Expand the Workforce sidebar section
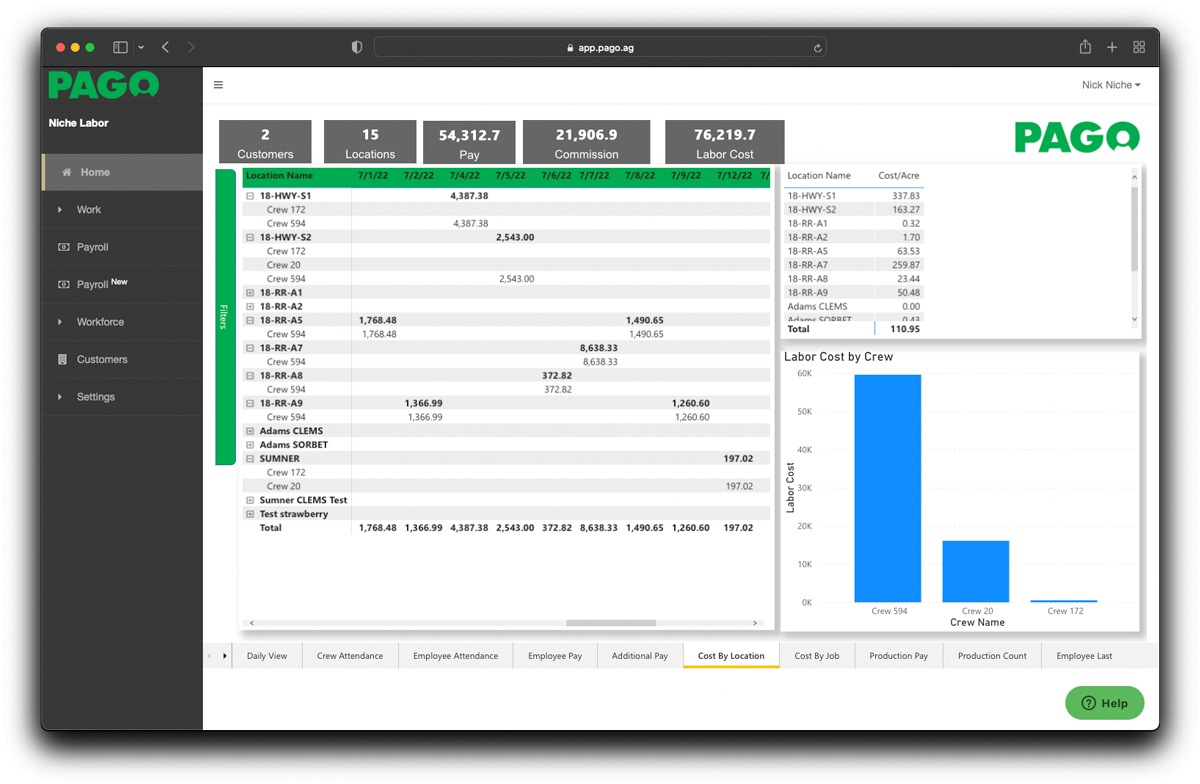Viewport: 1200px width, 784px height. pyautogui.click(x=100, y=322)
